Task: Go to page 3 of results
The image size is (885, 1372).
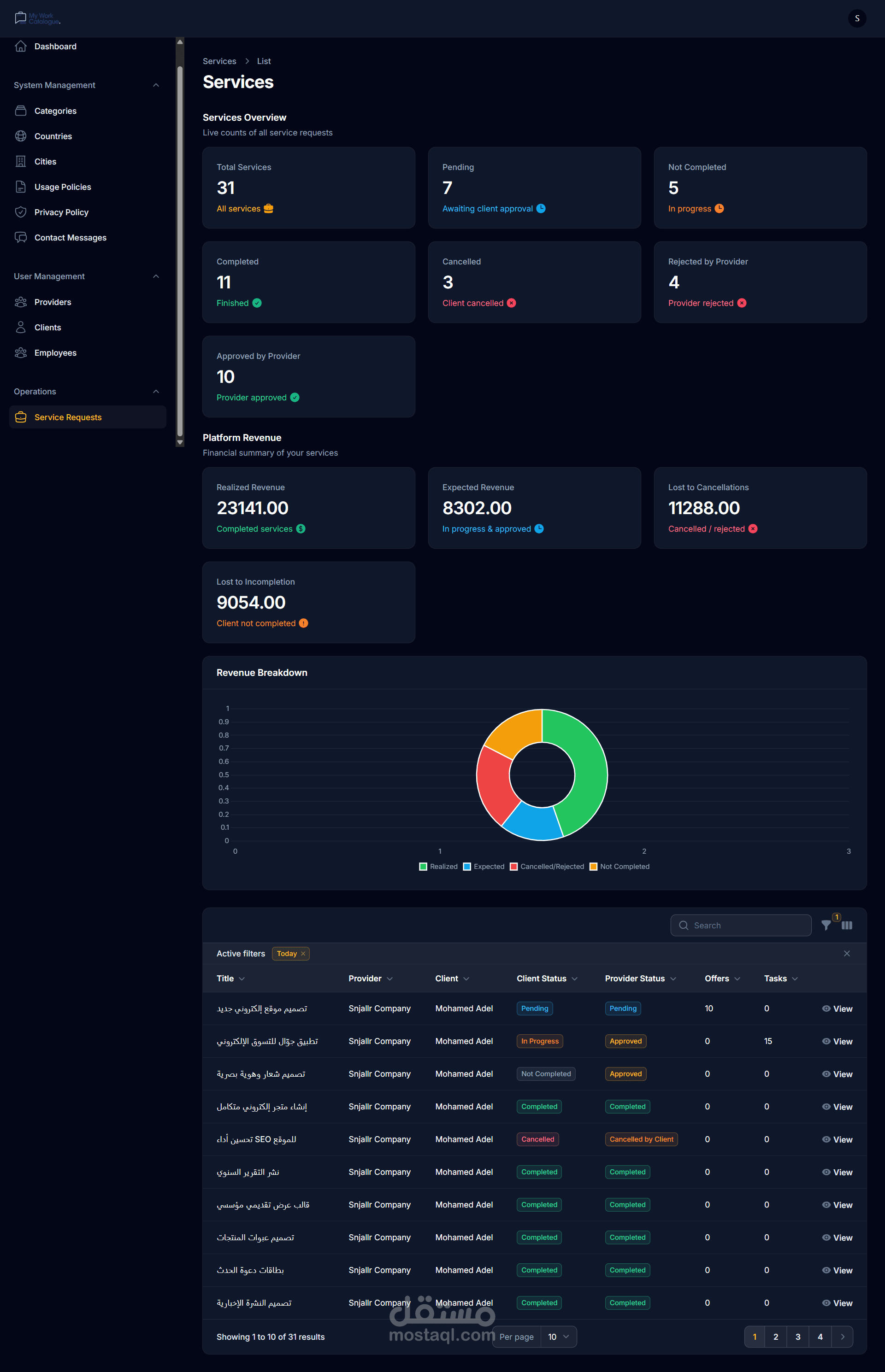Action: click(797, 1337)
